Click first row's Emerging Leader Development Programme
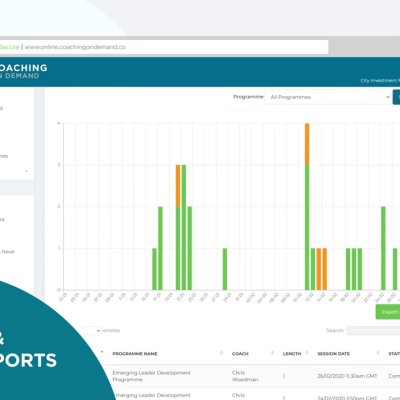Viewport: 400px width, 400px height. tap(151, 376)
